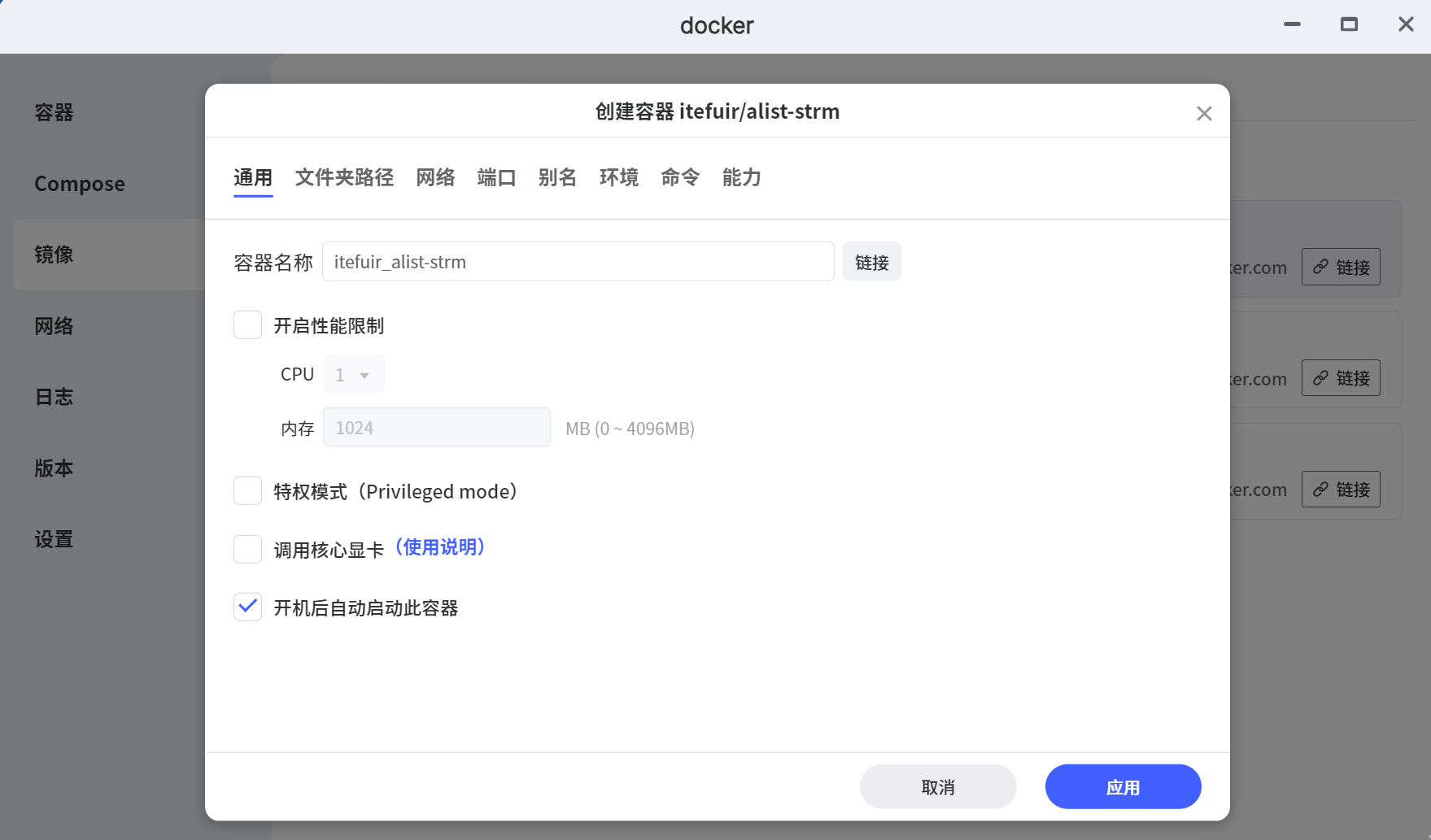Switch to the 文件夹路径 tab

click(x=344, y=177)
